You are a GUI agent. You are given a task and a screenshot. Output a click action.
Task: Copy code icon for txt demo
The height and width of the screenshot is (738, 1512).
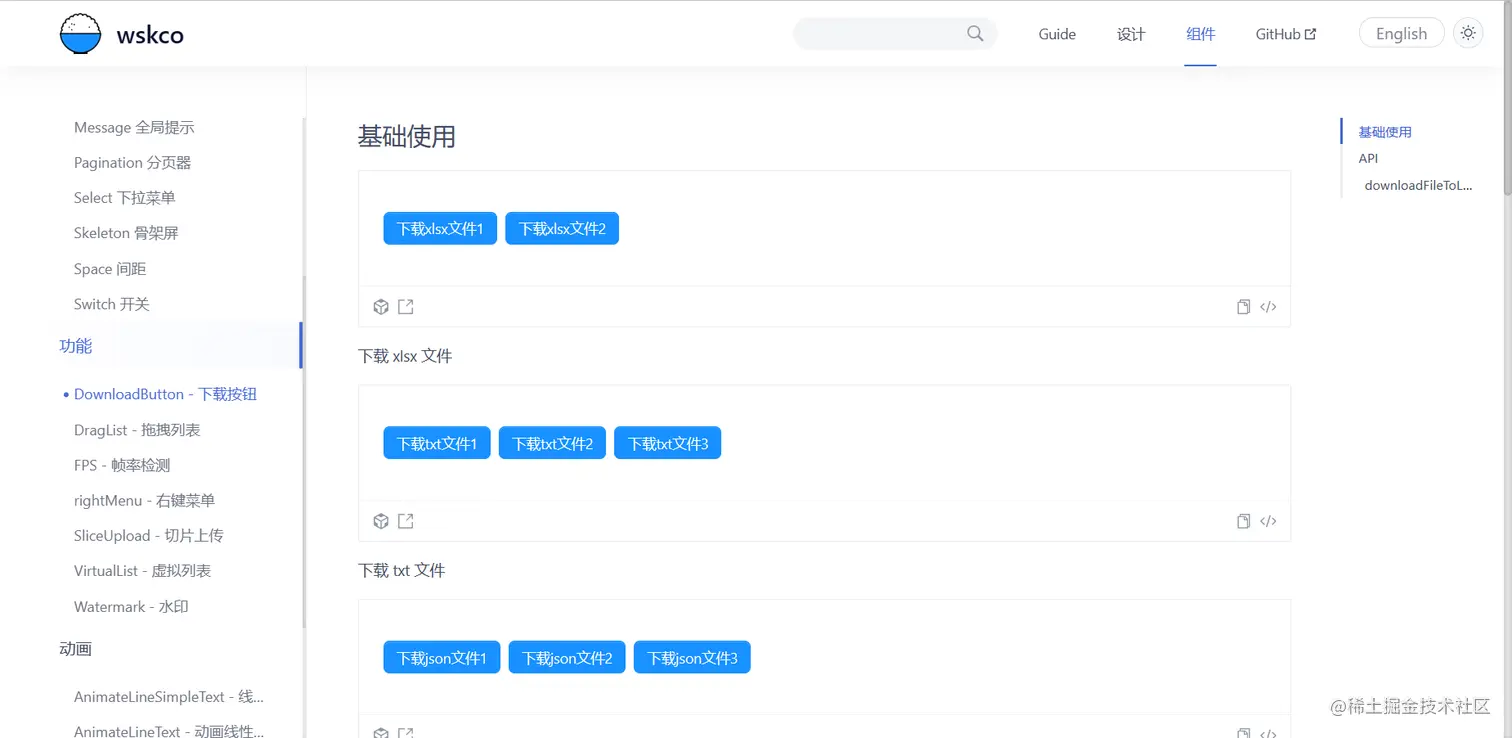click(x=1243, y=521)
